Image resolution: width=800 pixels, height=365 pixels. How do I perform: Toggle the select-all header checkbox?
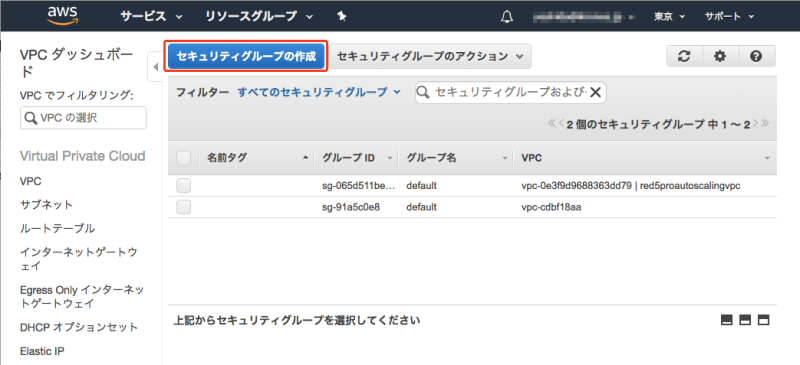(184, 158)
